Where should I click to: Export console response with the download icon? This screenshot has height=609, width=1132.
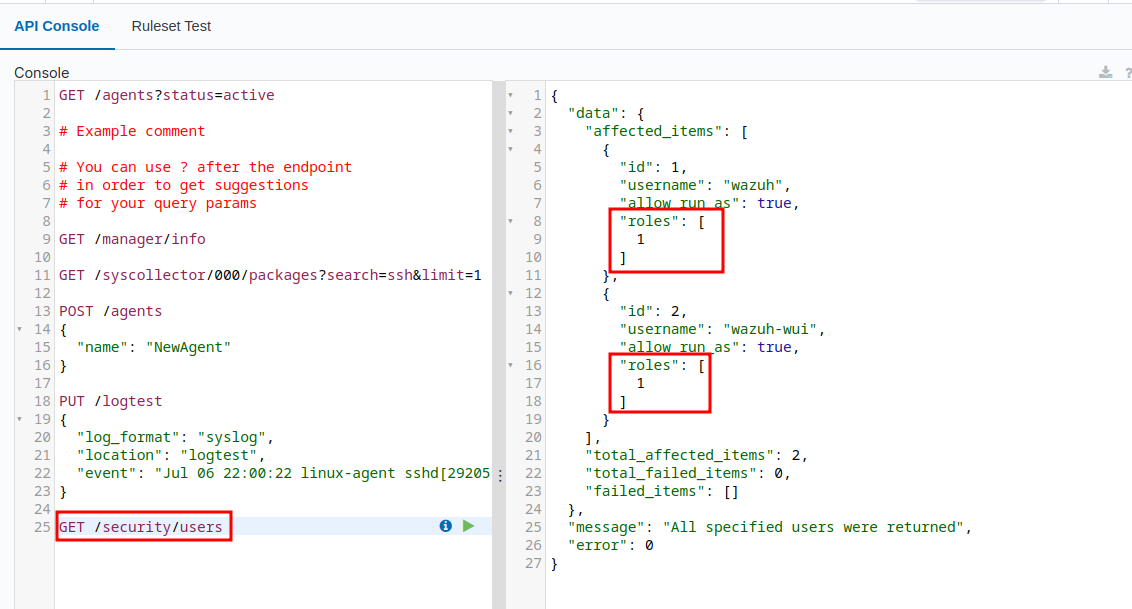click(x=1105, y=72)
